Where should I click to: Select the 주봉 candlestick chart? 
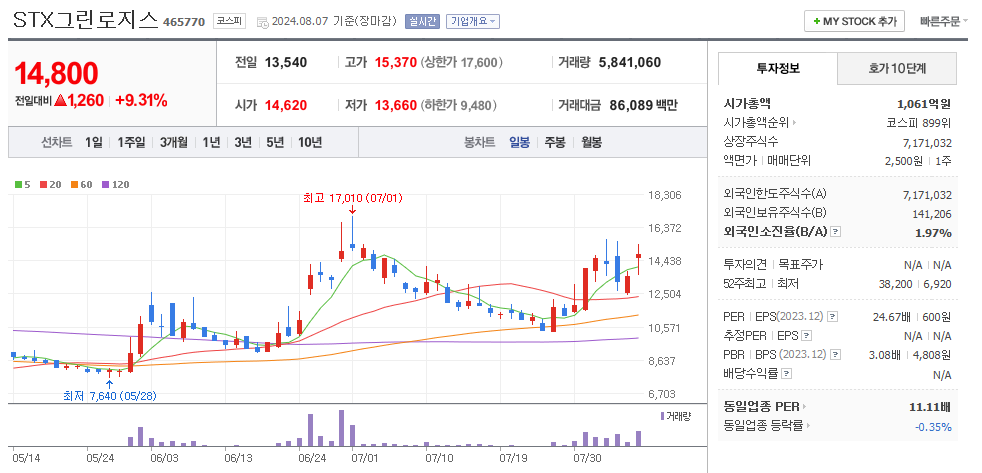tap(554, 142)
